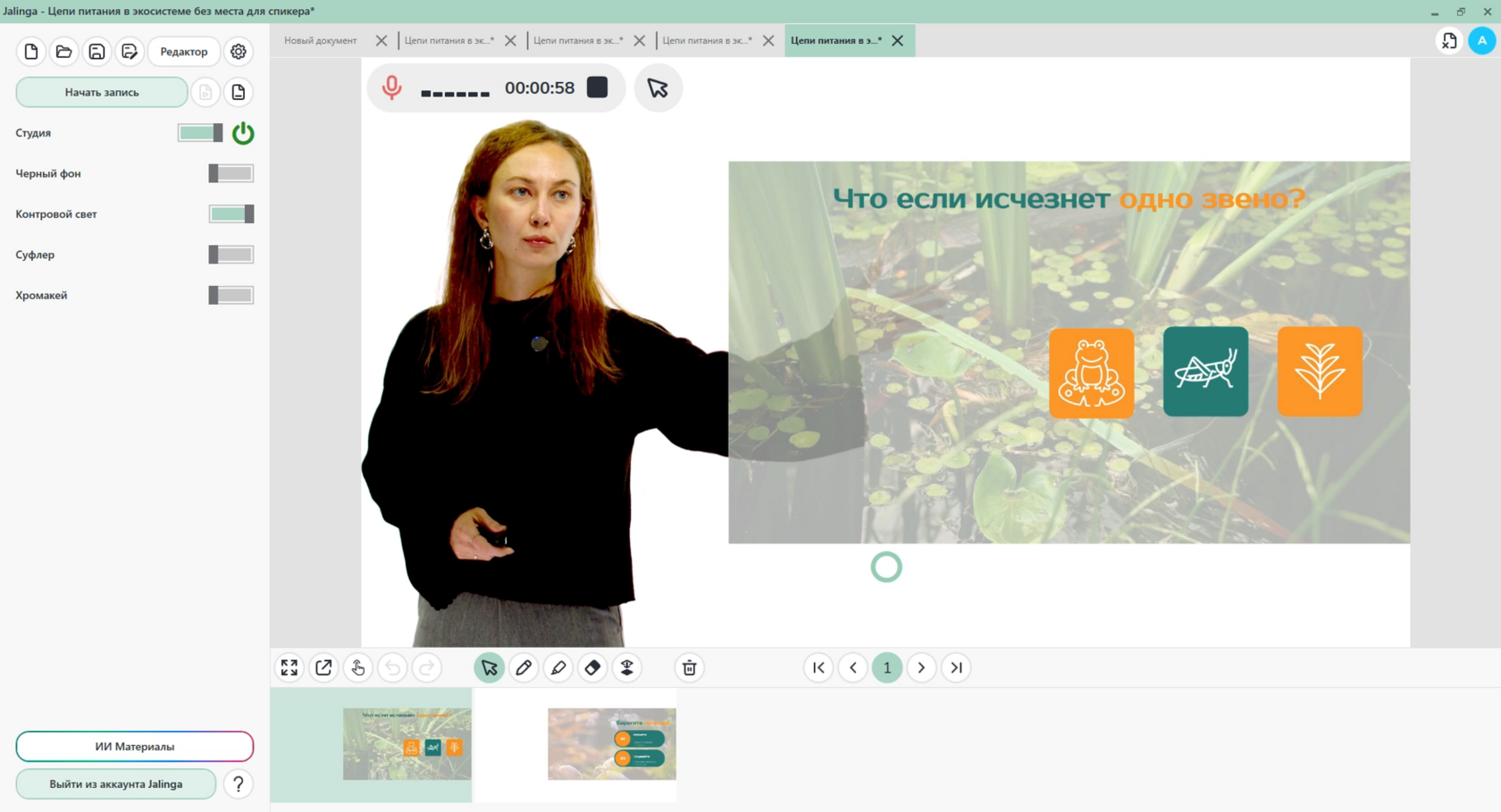Enable the Черный фон switch

231,173
